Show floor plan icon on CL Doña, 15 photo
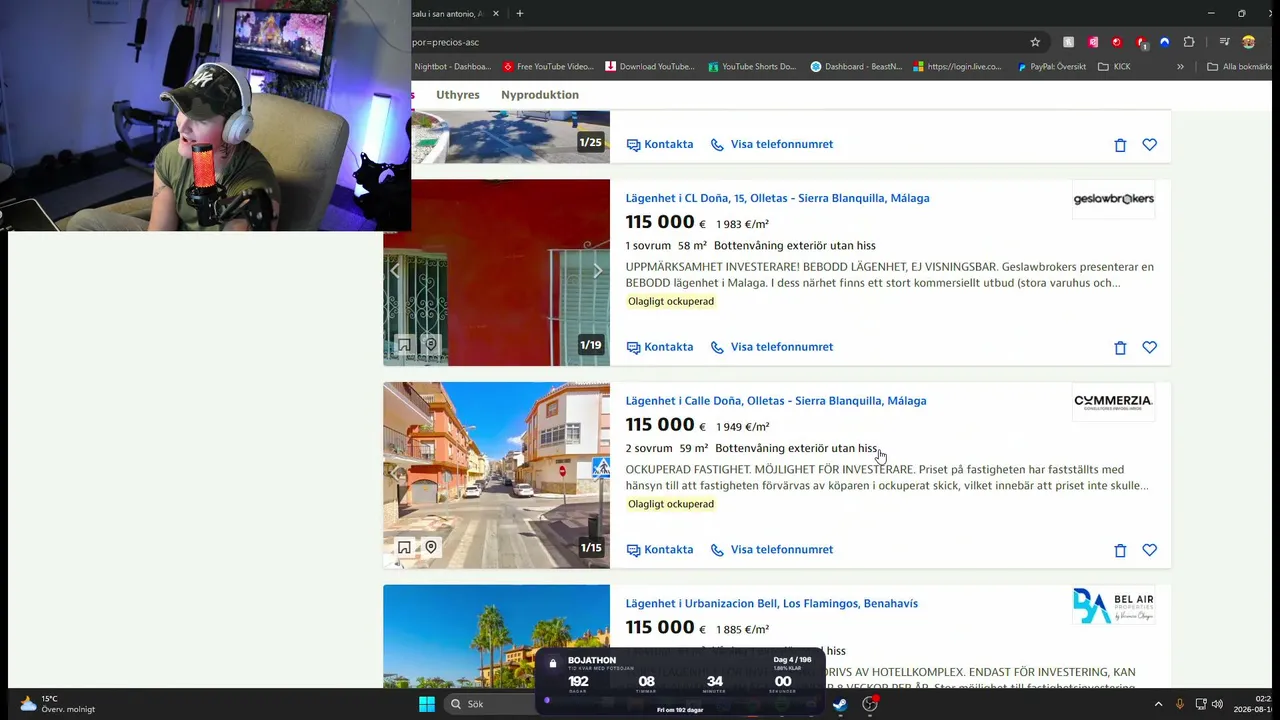The height and width of the screenshot is (720, 1280). tap(404, 344)
